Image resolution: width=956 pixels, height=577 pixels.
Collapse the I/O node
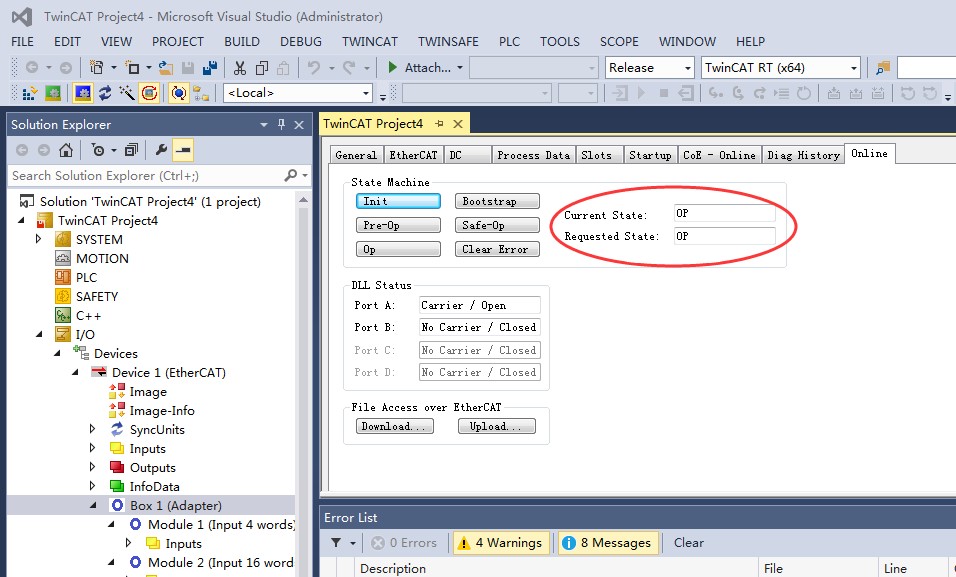pos(40,334)
